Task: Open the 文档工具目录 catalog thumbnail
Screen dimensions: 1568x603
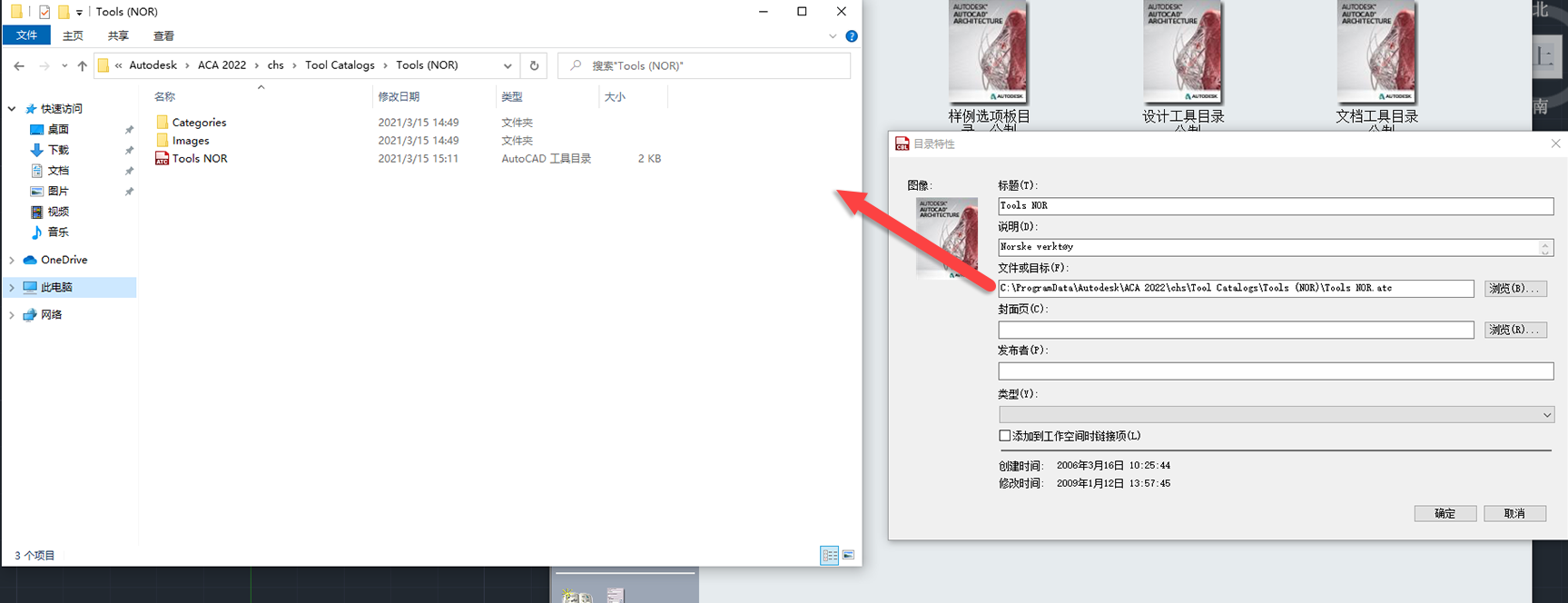Action: [x=1376, y=53]
